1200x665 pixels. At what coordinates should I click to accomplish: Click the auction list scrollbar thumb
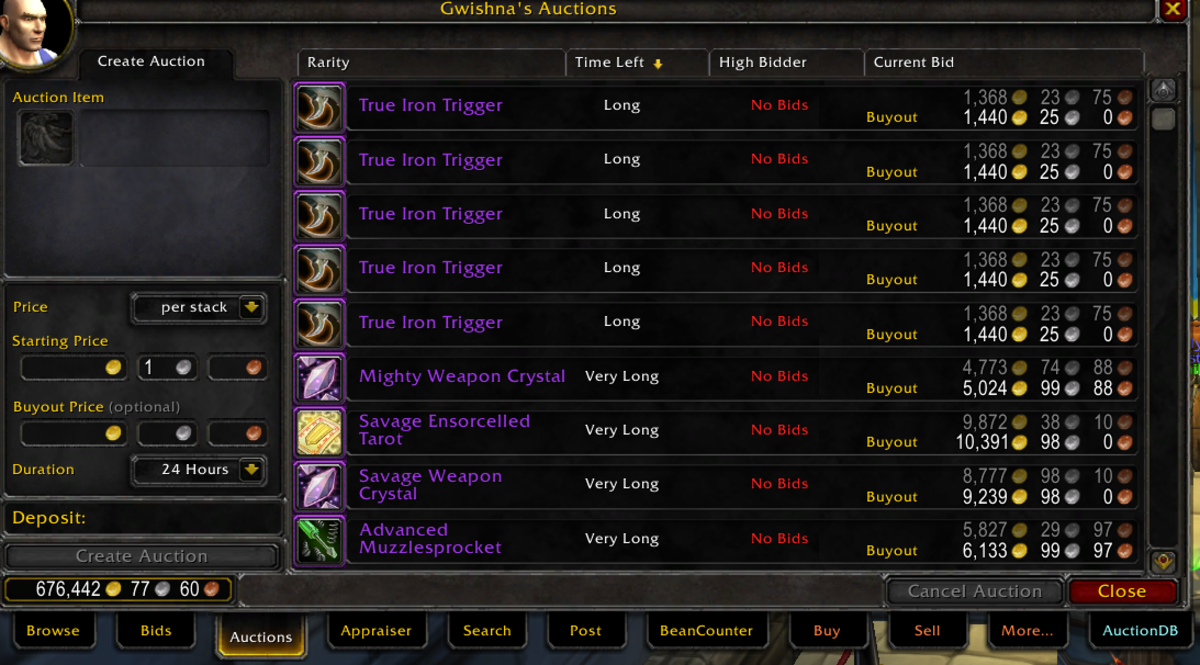click(1163, 119)
